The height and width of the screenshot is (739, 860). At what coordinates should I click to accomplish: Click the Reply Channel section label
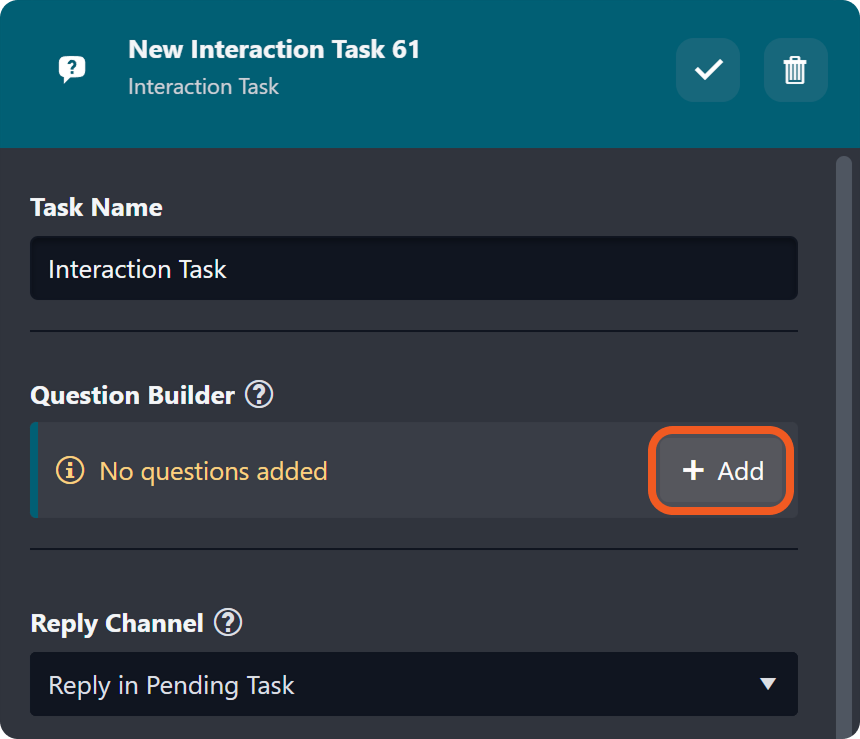tap(117, 623)
